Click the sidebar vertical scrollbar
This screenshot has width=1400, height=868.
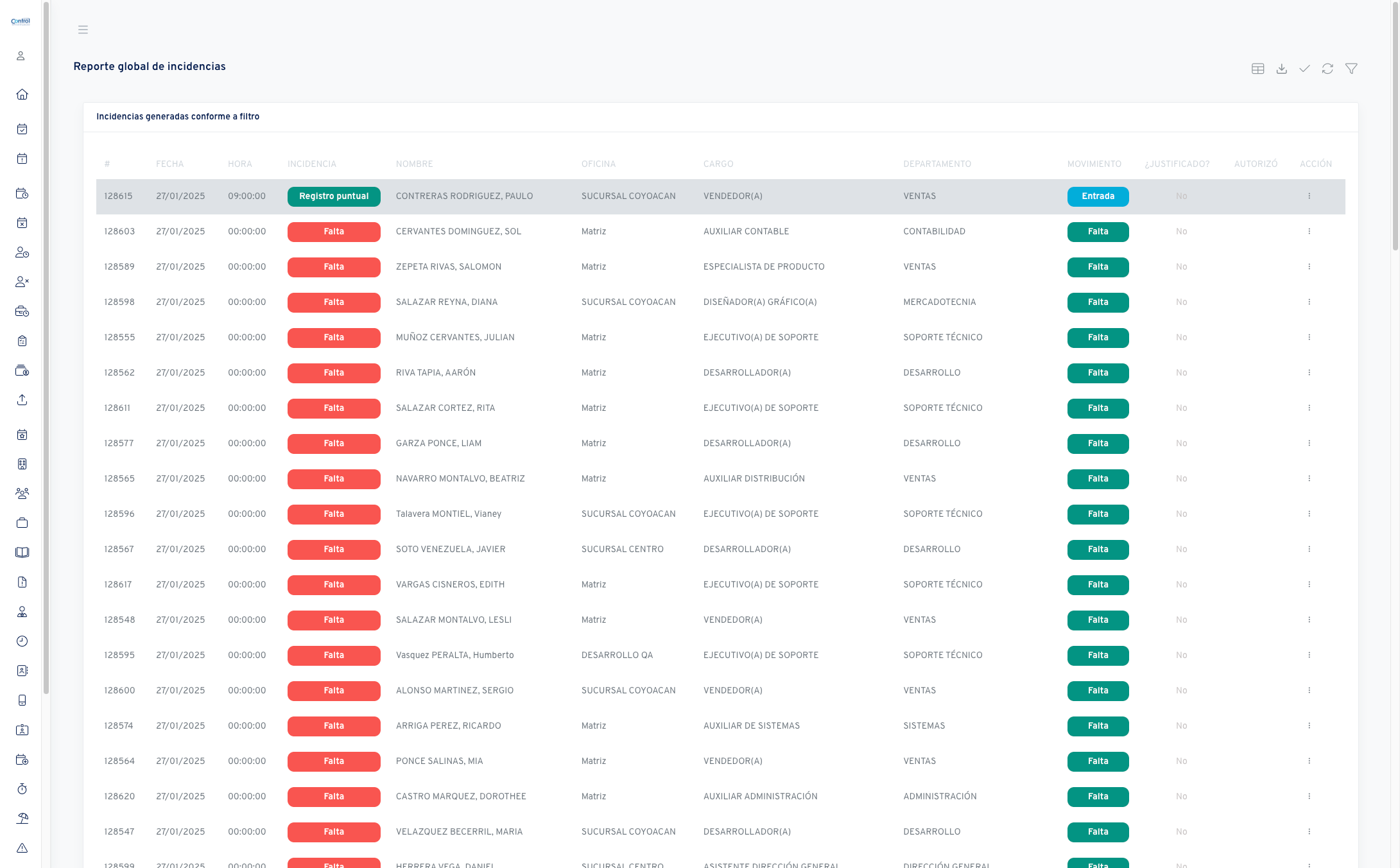pos(46,347)
